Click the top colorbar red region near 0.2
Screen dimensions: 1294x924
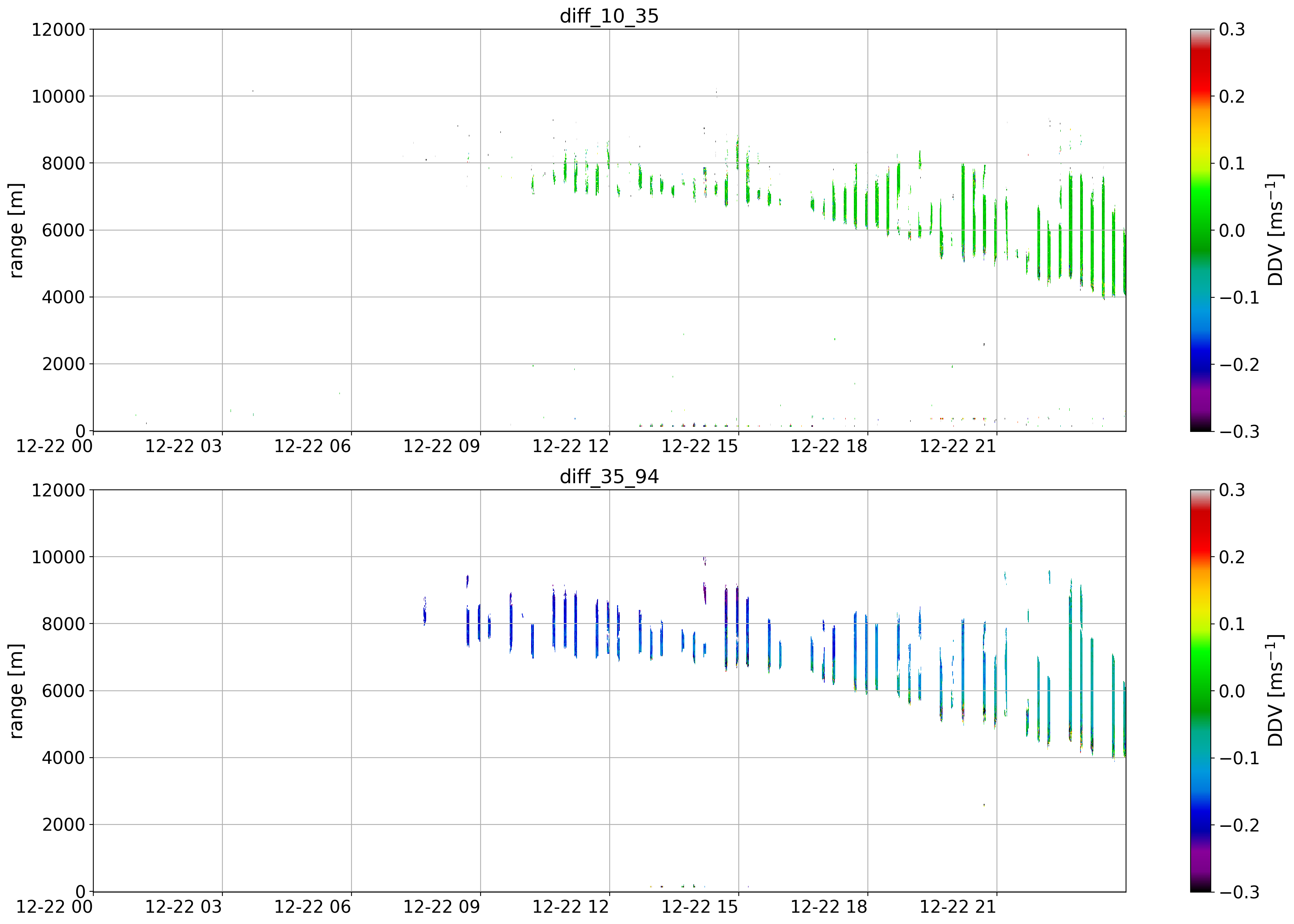pos(1200,96)
